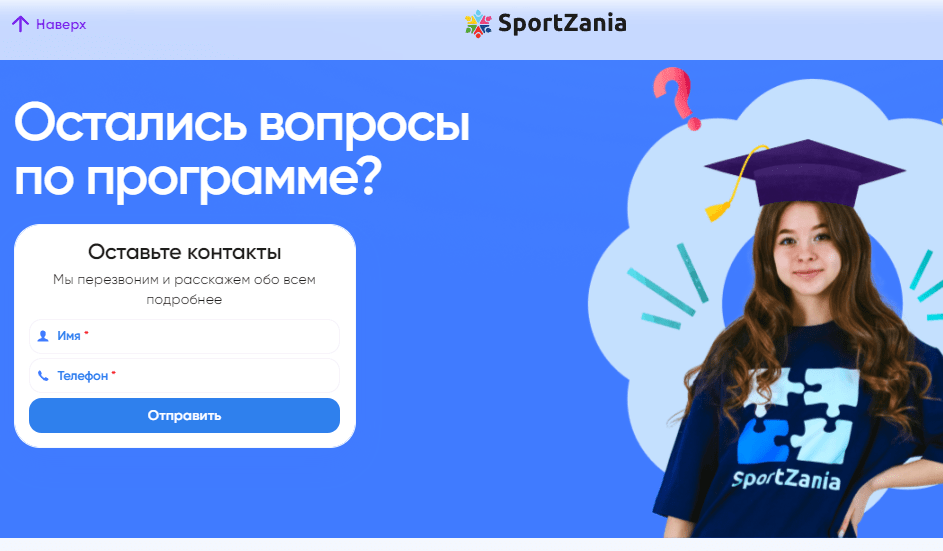Click the girl's photo
The width and height of the screenshot is (943, 551).
(x=806, y=361)
